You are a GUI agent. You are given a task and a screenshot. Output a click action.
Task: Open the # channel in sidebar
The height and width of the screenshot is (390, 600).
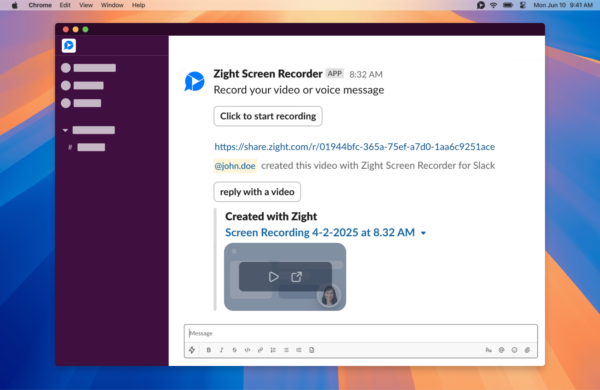coord(86,147)
